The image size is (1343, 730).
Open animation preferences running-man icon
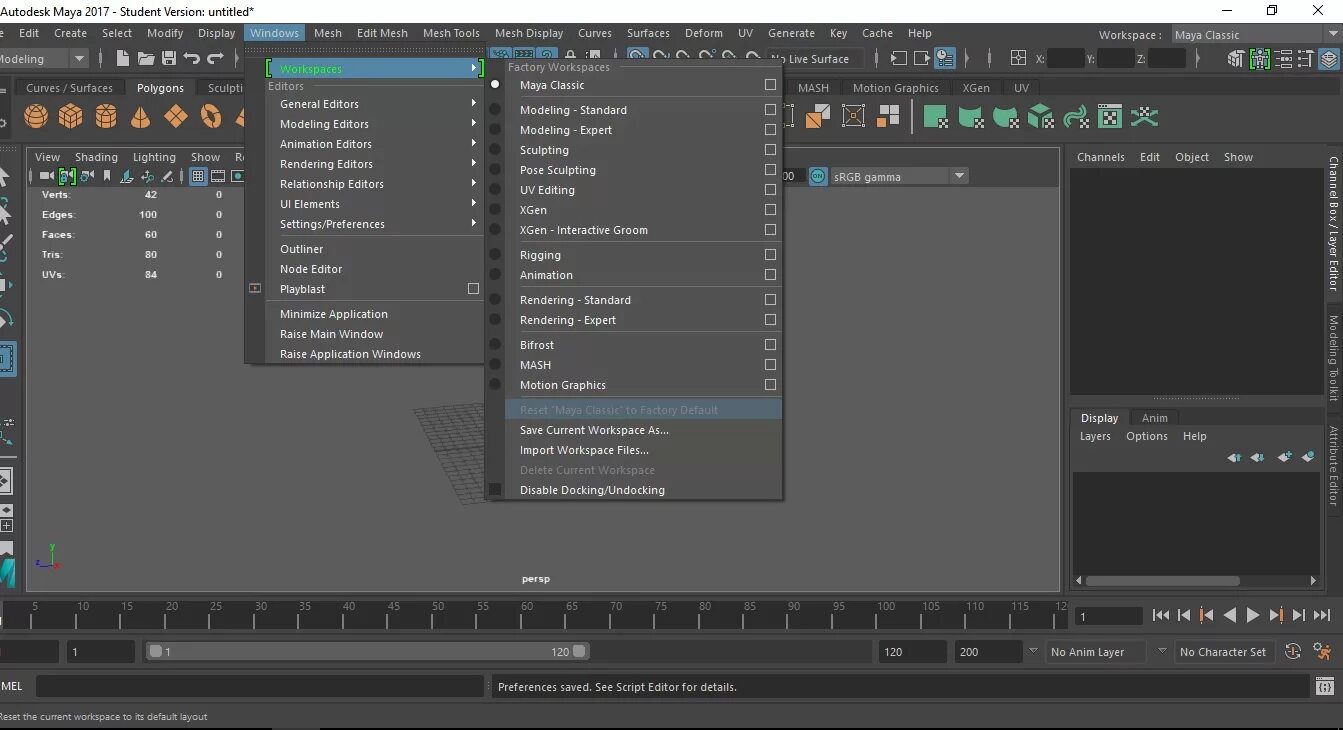click(x=1324, y=651)
